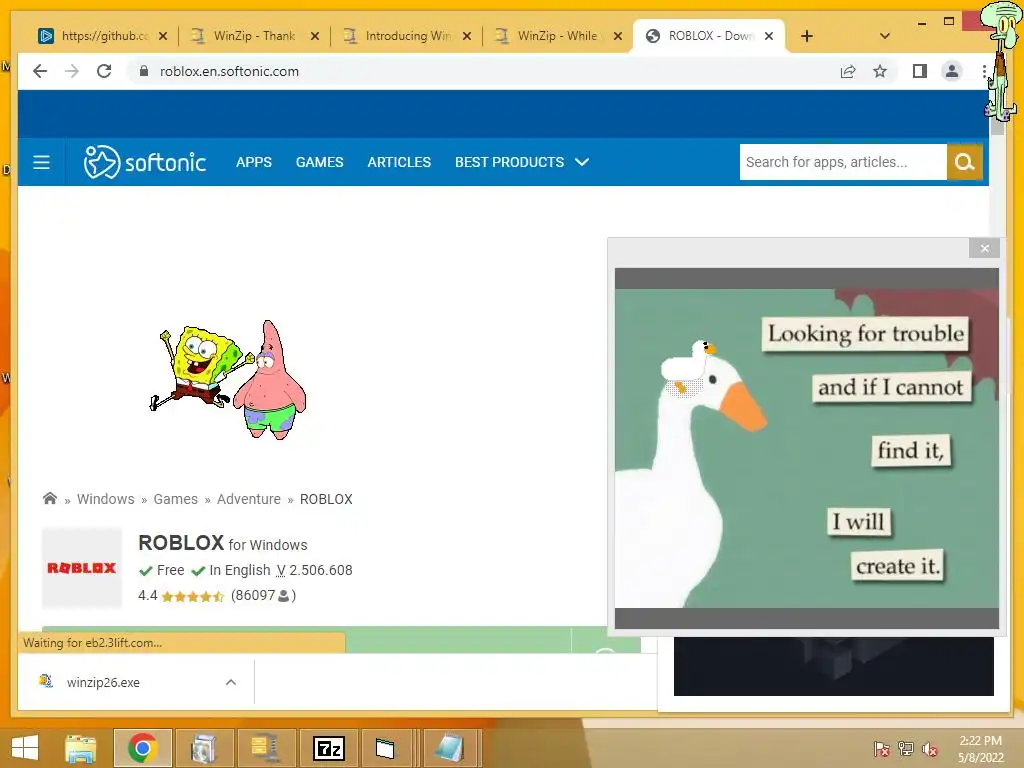Click the Chrome taskbar icon
The image size is (1024, 768).
[x=142, y=748]
